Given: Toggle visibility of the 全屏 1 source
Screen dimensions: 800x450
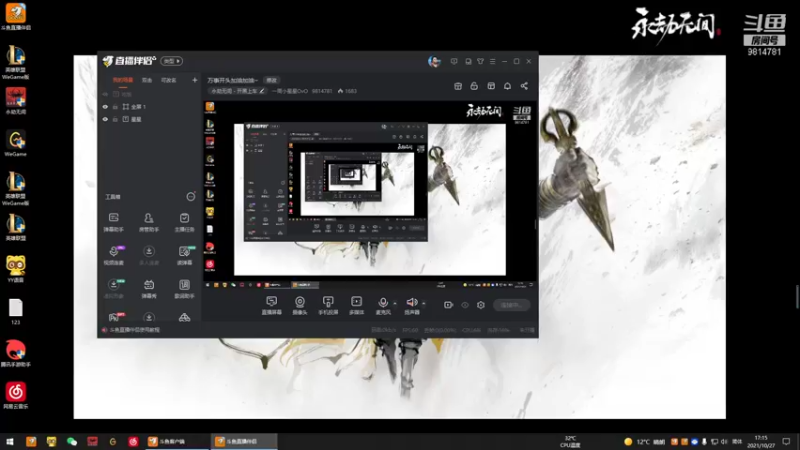Looking at the screenshot, I should [105, 107].
